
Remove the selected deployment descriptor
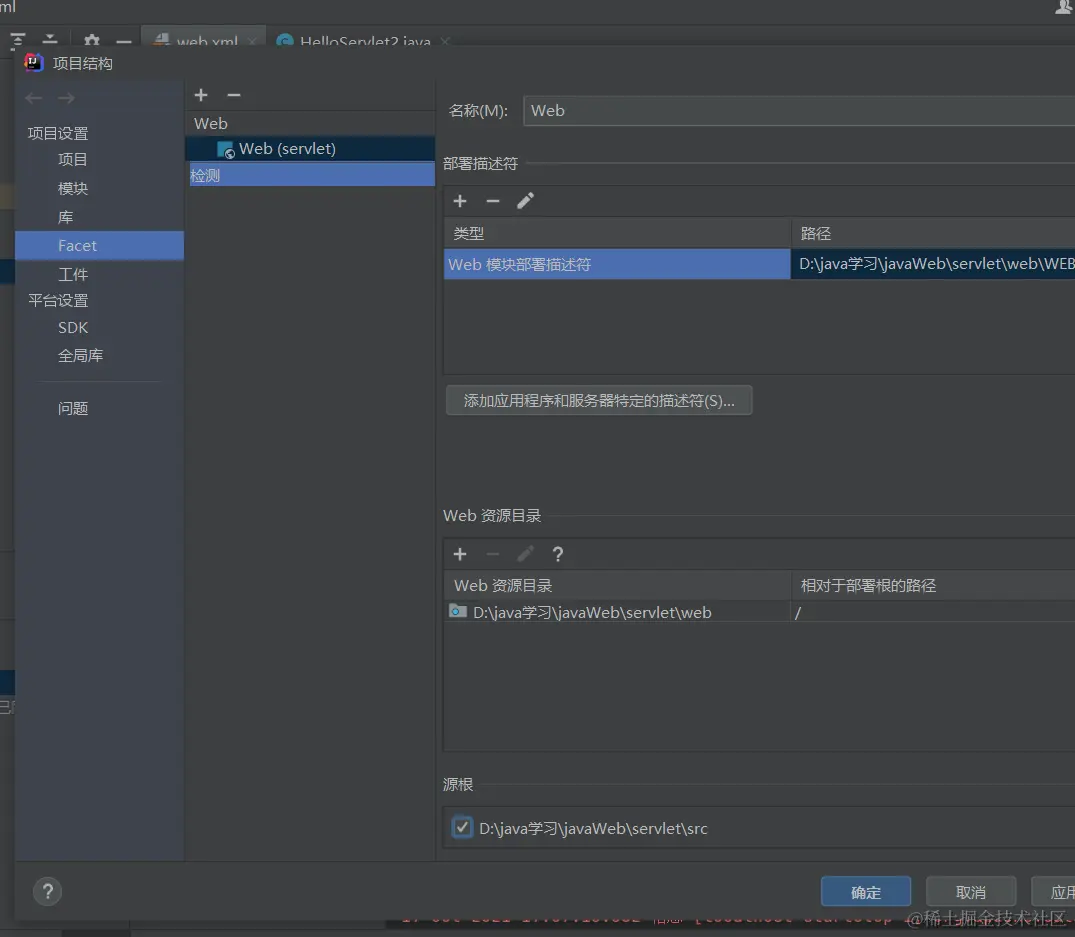(x=492, y=201)
